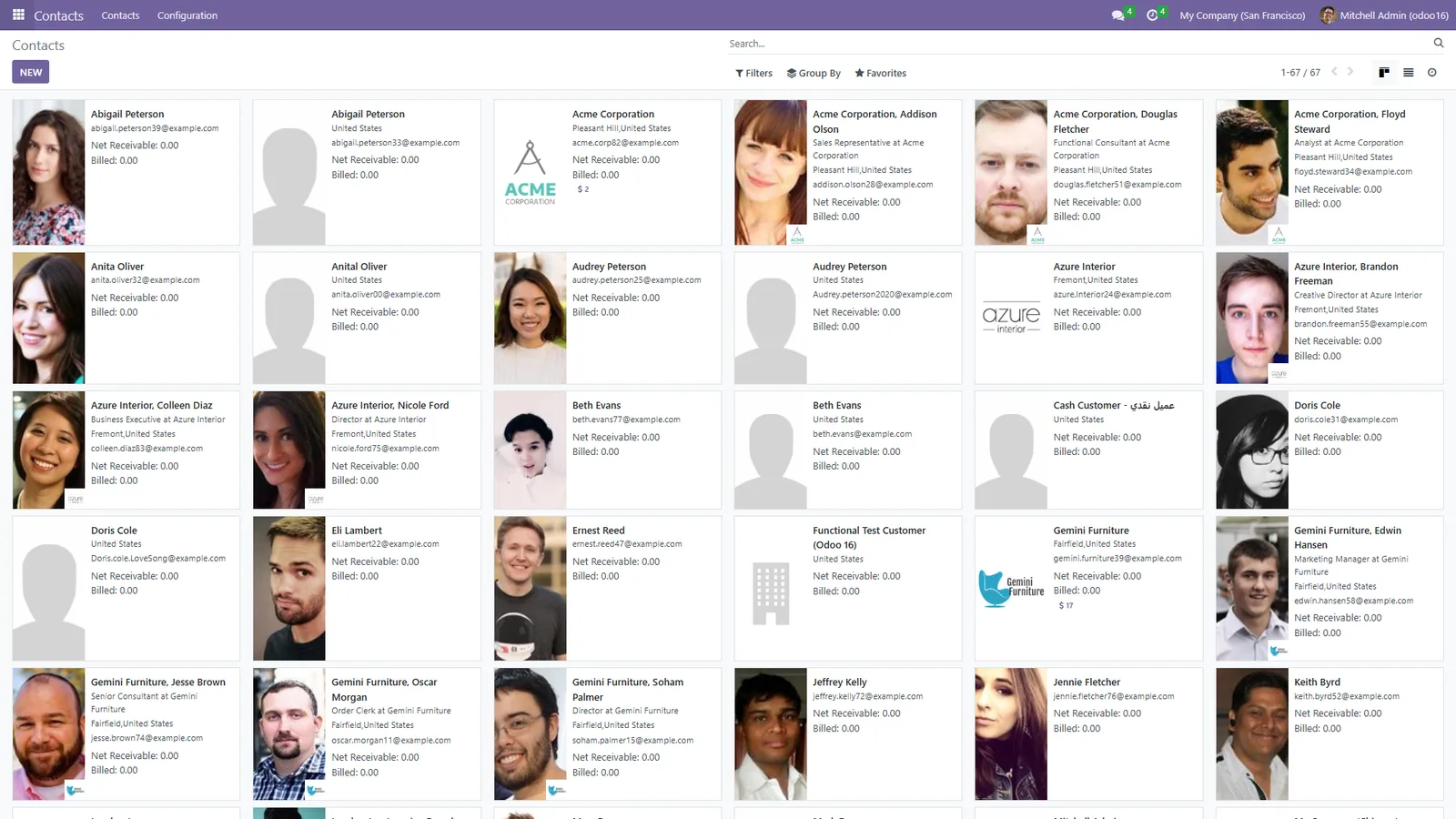Open Floyd Steward's photo

click(1252, 173)
